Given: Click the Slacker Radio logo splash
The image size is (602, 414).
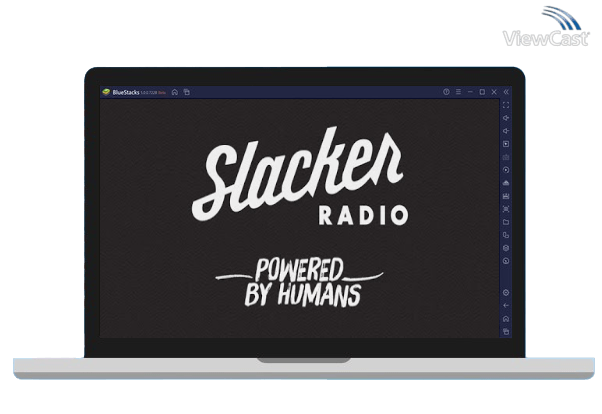Looking at the screenshot, I should 300,176.
